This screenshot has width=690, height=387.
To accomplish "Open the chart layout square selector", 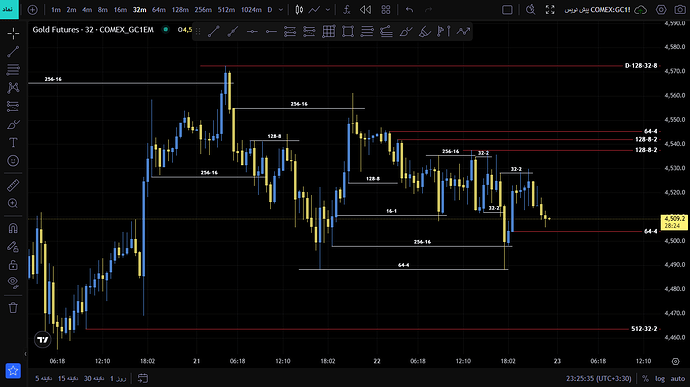I will click(x=507, y=10).
